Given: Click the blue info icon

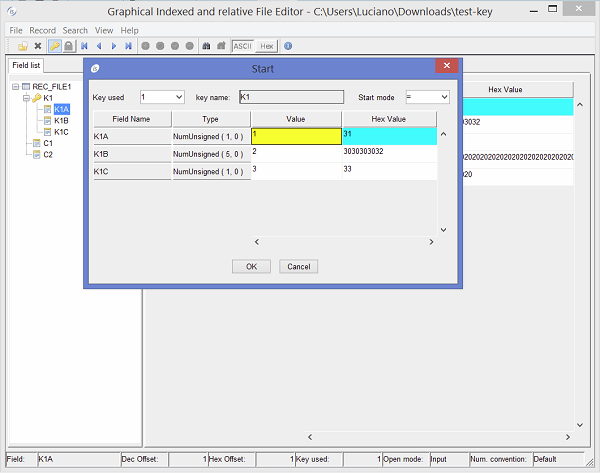Looking at the screenshot, I should point(288,46).
